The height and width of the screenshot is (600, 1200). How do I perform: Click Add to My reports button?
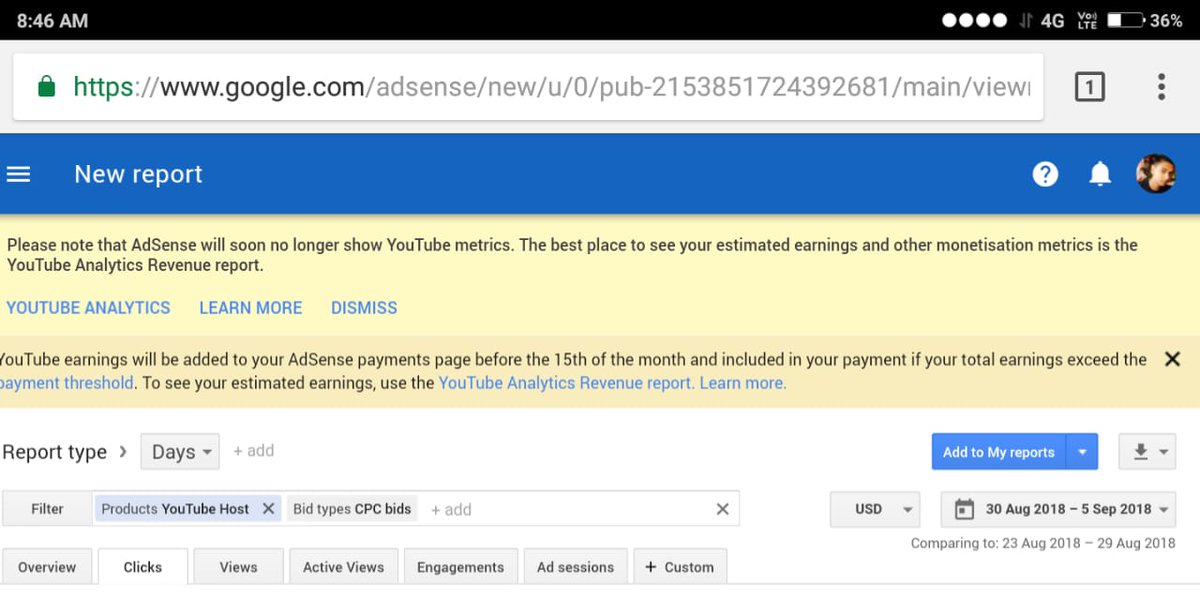point(999,452)
